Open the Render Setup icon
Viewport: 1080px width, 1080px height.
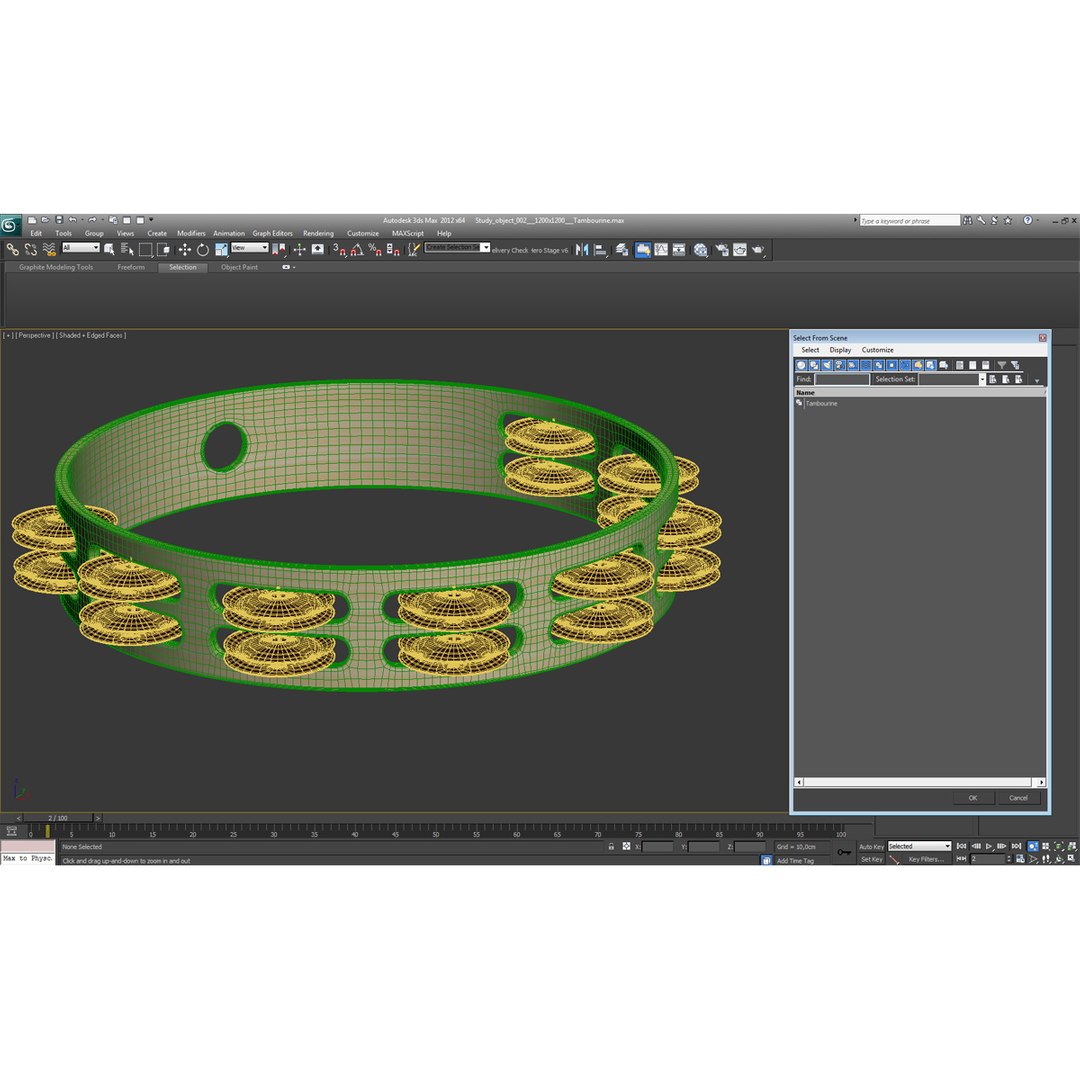tap(722, 249)
